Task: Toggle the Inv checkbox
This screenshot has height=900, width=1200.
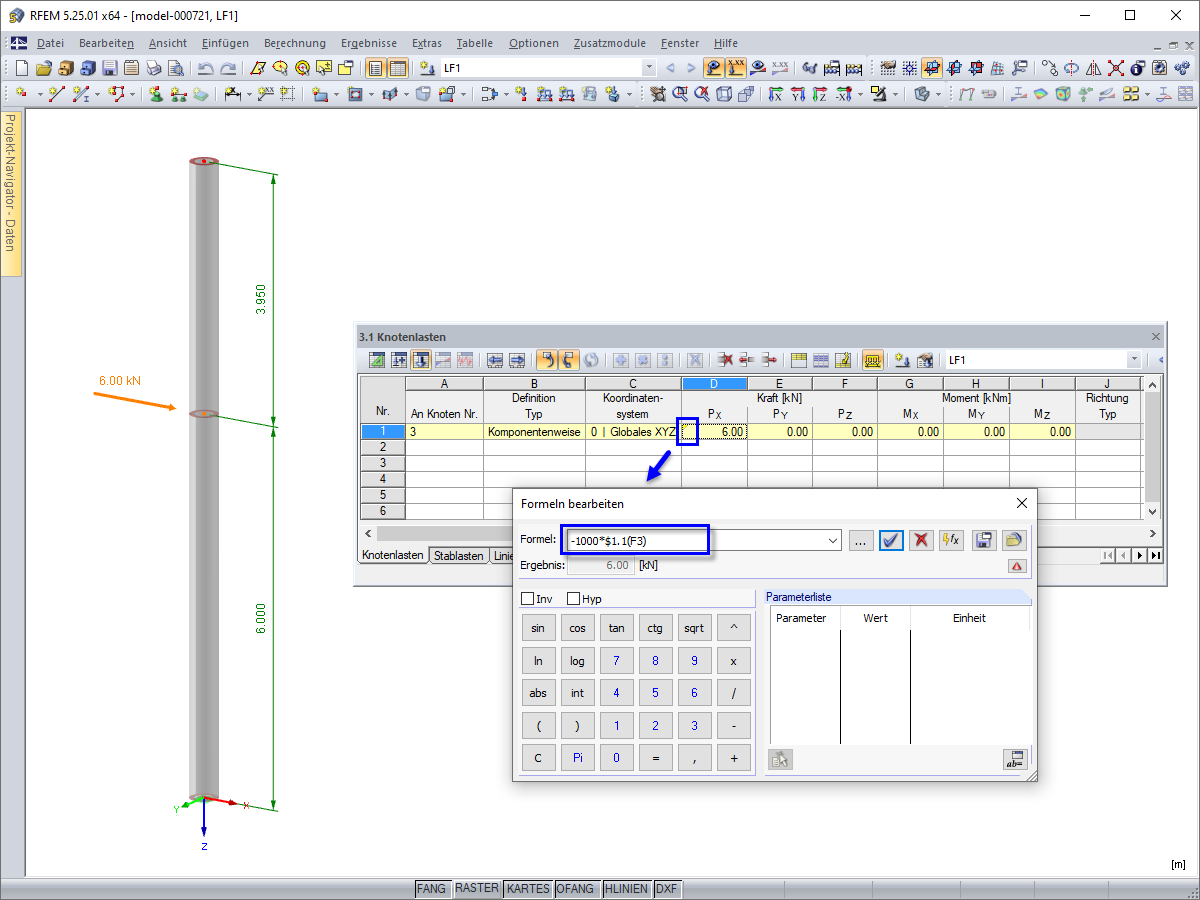Action: [528, 598]
